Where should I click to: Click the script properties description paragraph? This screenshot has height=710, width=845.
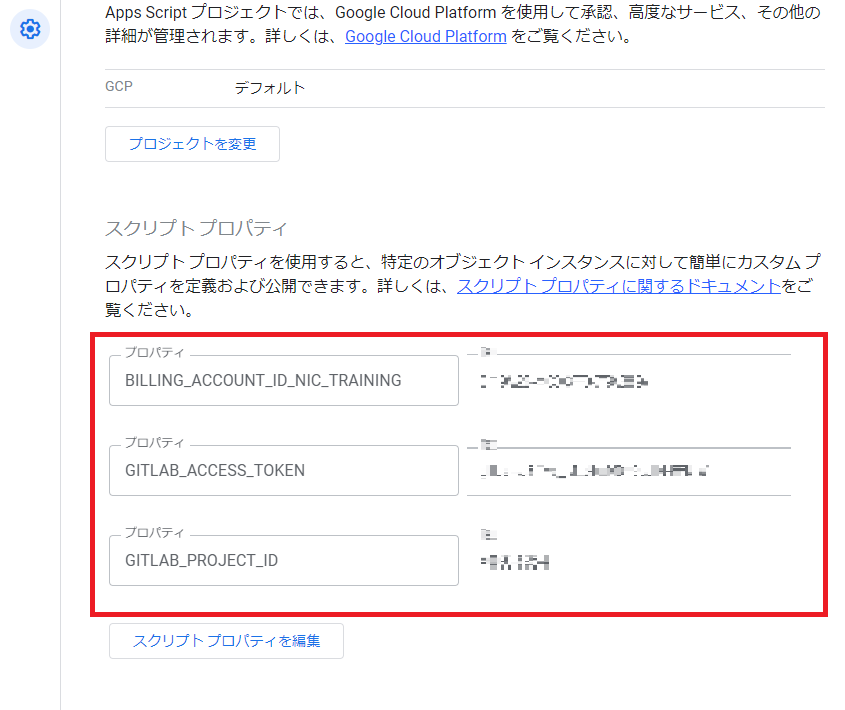(x=463, y=286)
